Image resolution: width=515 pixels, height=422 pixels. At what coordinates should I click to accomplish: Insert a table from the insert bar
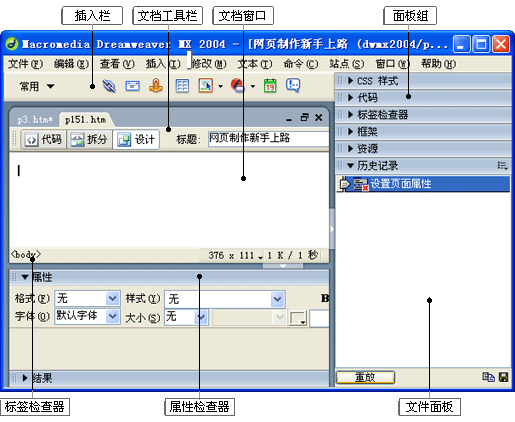[182, 86]
